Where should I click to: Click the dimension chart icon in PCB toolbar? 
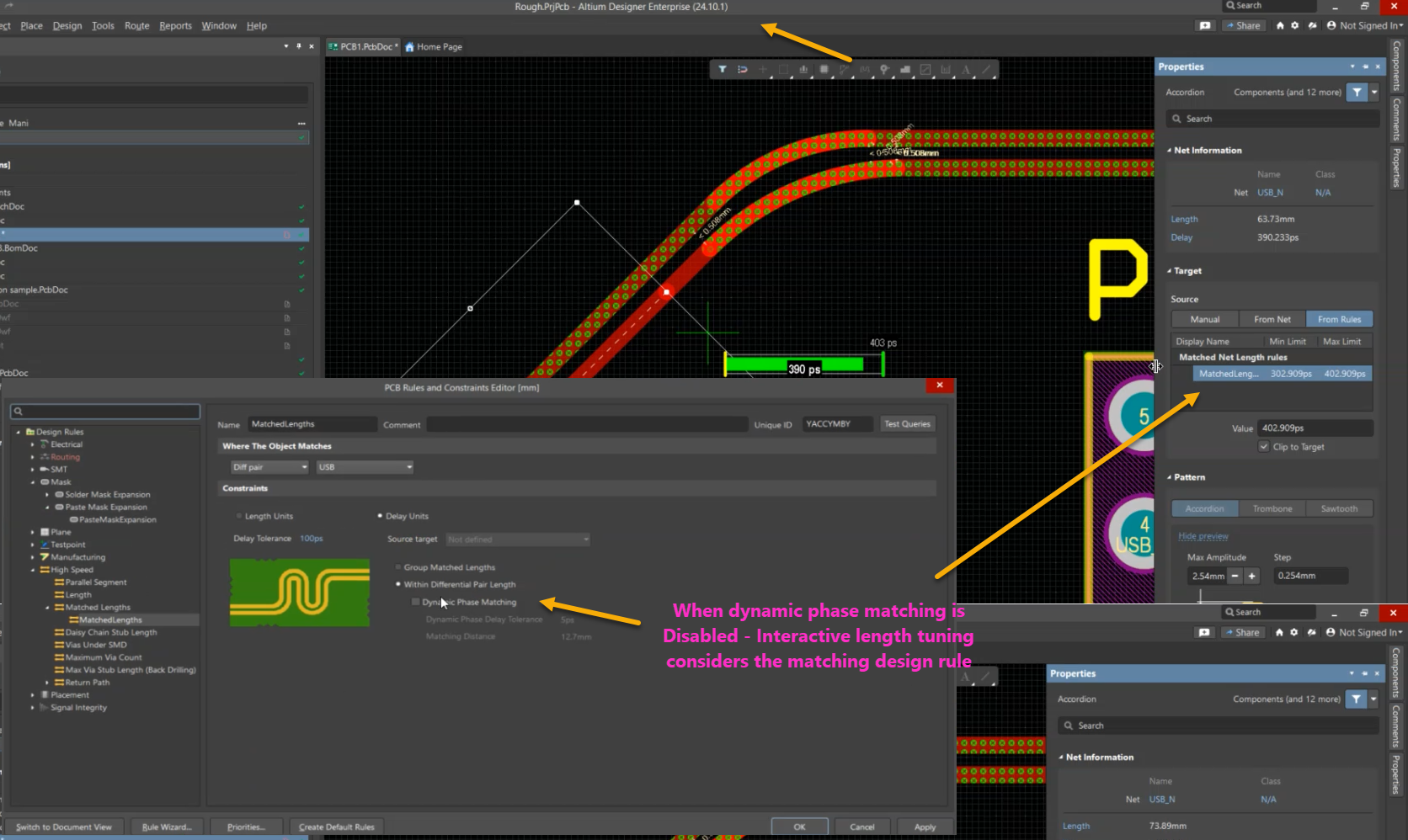(946, 70)
